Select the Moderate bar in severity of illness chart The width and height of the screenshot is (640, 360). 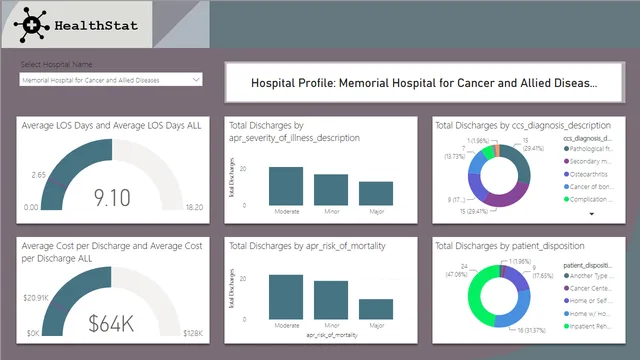[286, 186]
